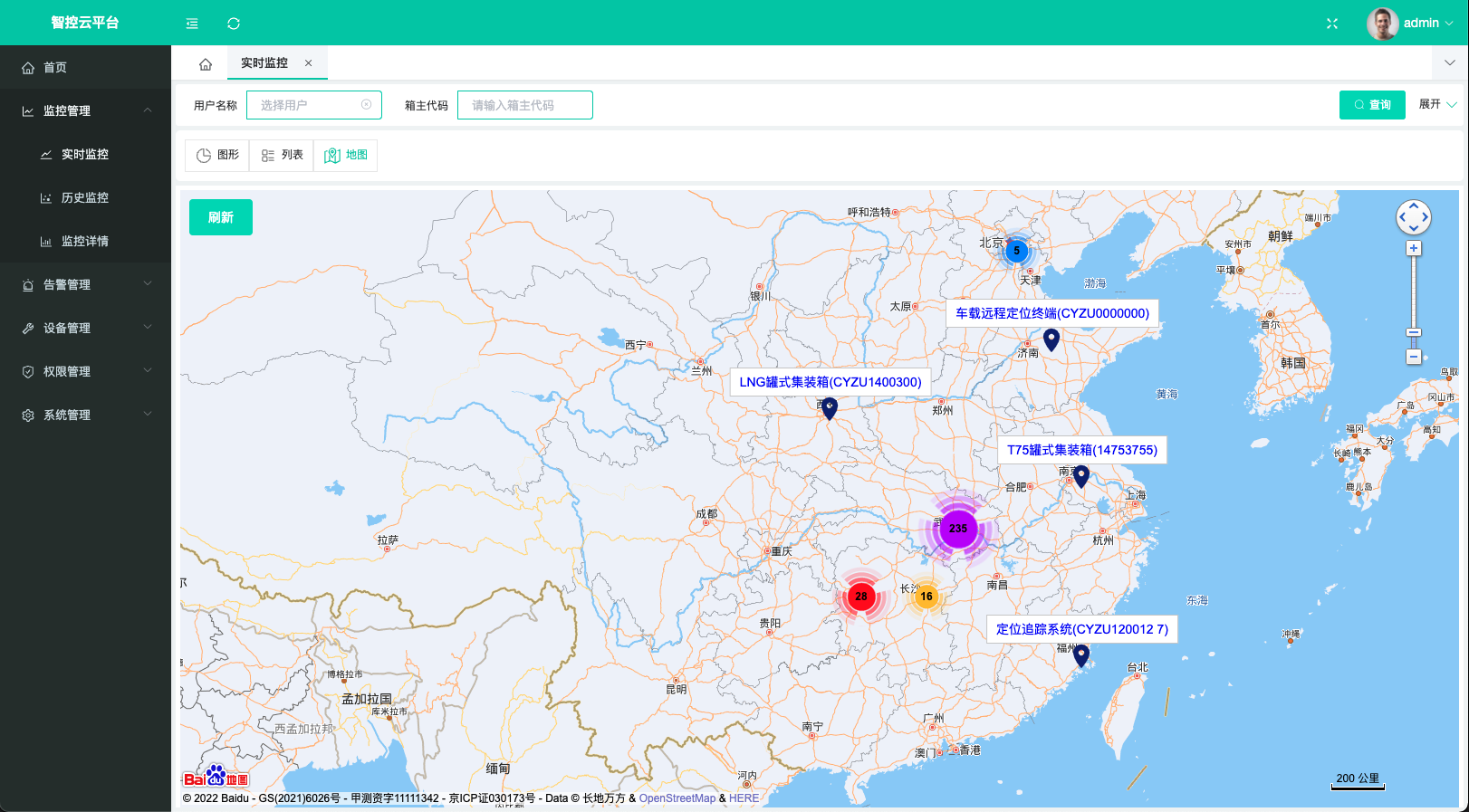
Task: Click the page reload icon in header
Action: [x=234, y=24]
